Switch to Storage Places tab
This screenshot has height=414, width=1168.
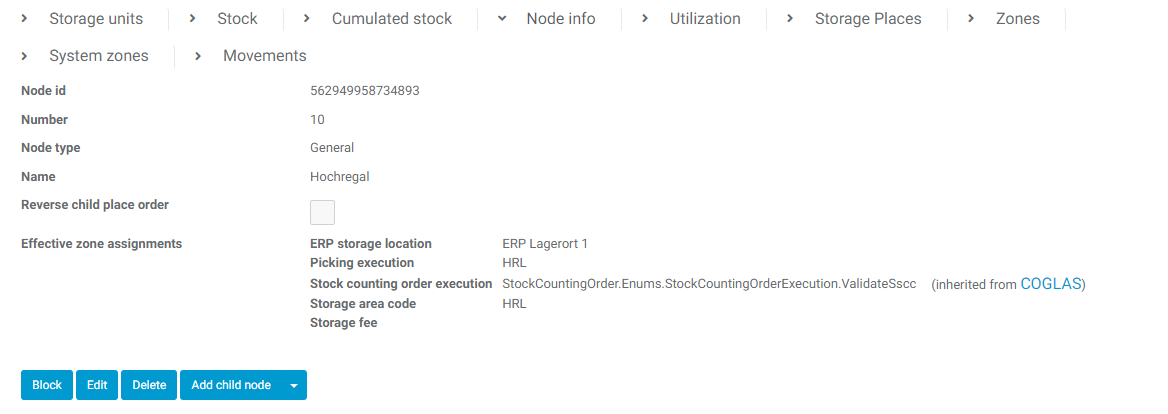point(868,19)
